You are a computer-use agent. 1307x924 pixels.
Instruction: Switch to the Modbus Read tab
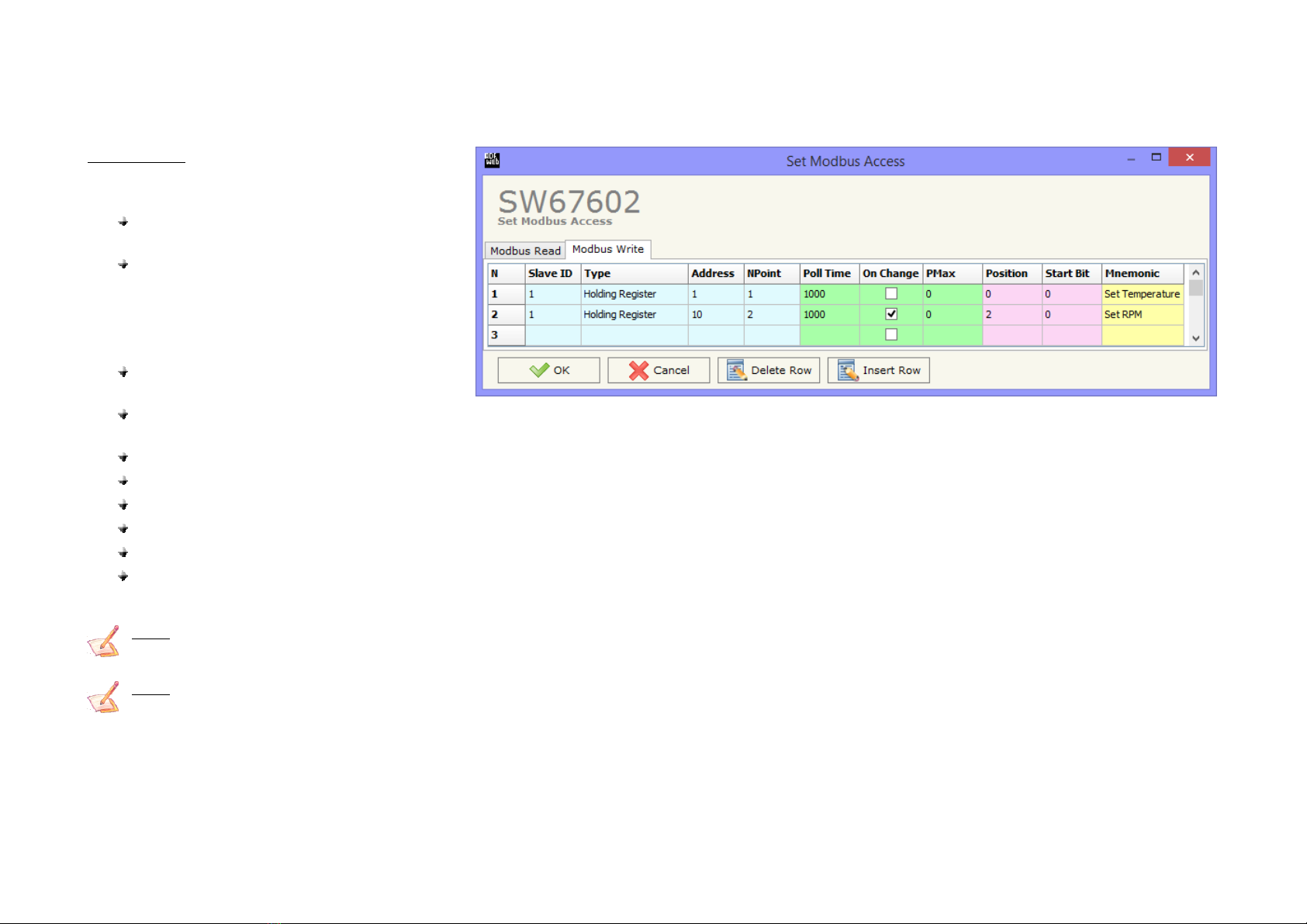tap(525, 251)
